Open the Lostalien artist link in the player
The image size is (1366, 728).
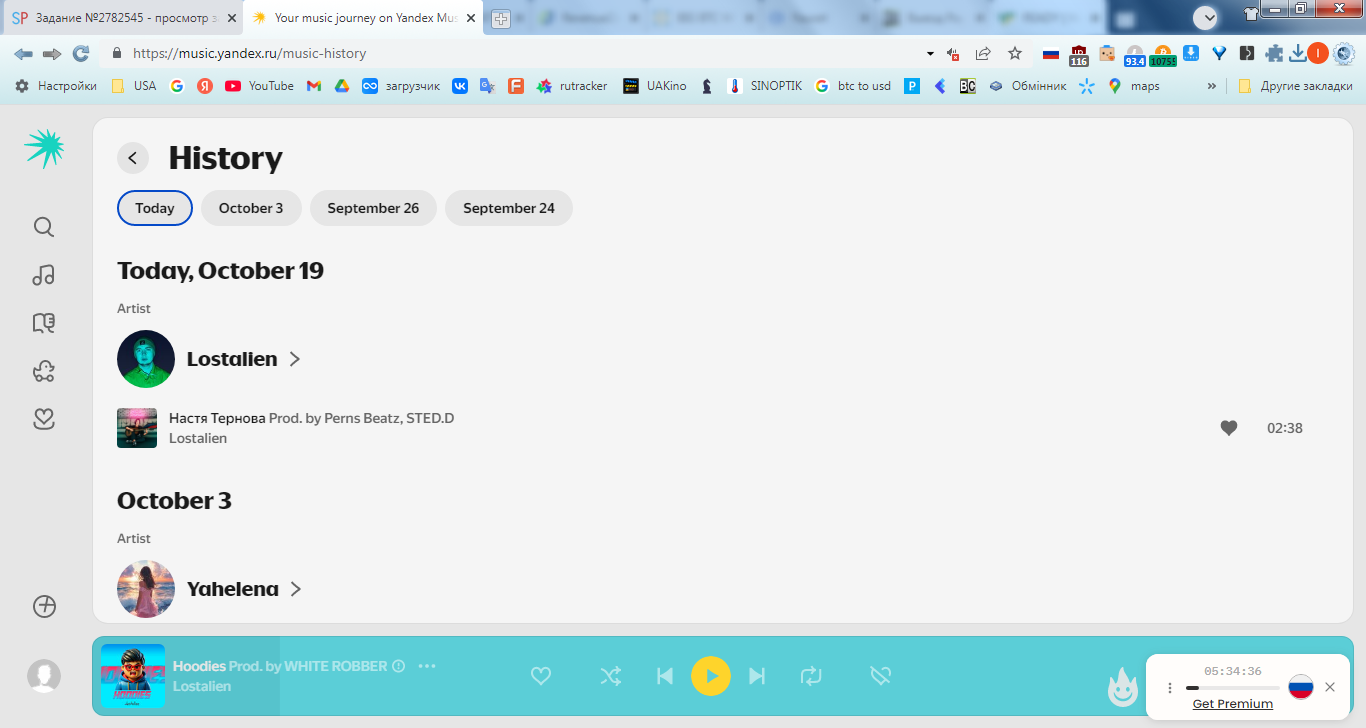[x=202, y=686]
